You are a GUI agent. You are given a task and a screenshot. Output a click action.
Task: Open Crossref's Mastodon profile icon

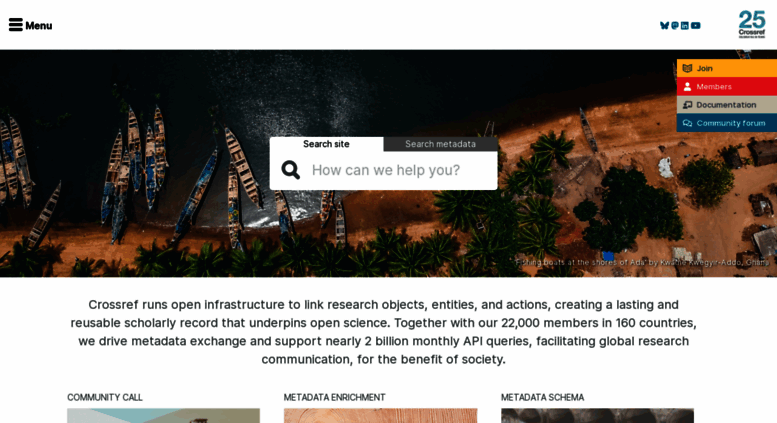675,25
